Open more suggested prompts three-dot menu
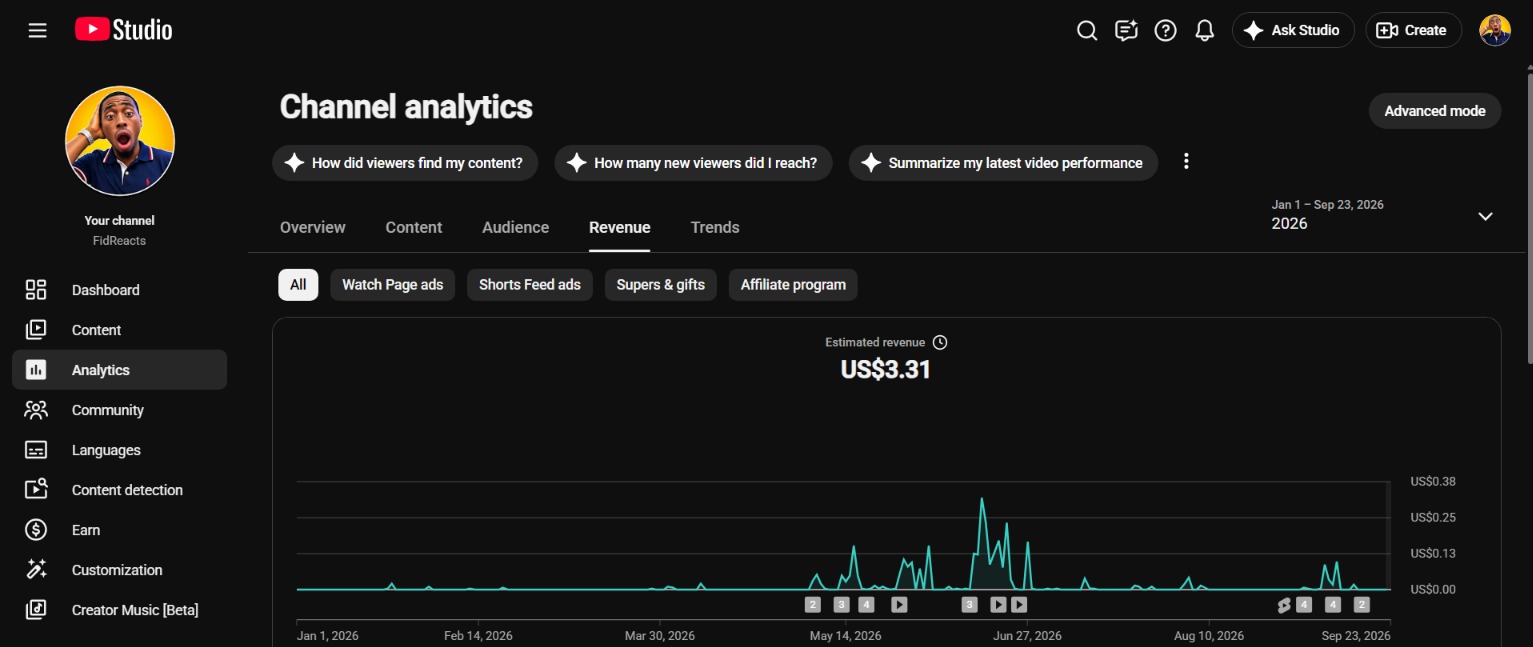The width and height of the screenshot is (1533, 647). pos(1186,161)
